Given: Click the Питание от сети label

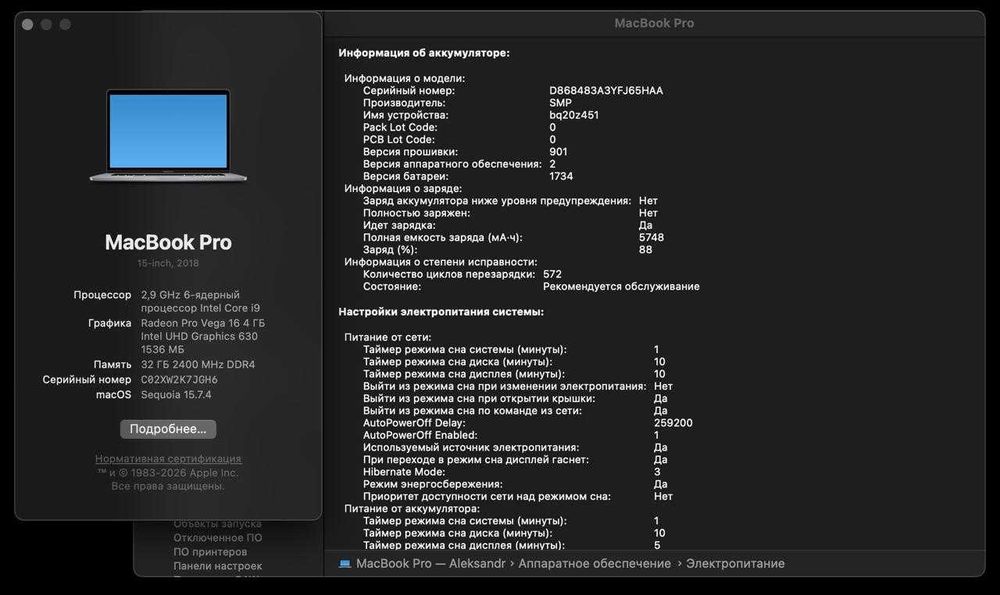Looking at the screenshot, I should tap(388, 337).
